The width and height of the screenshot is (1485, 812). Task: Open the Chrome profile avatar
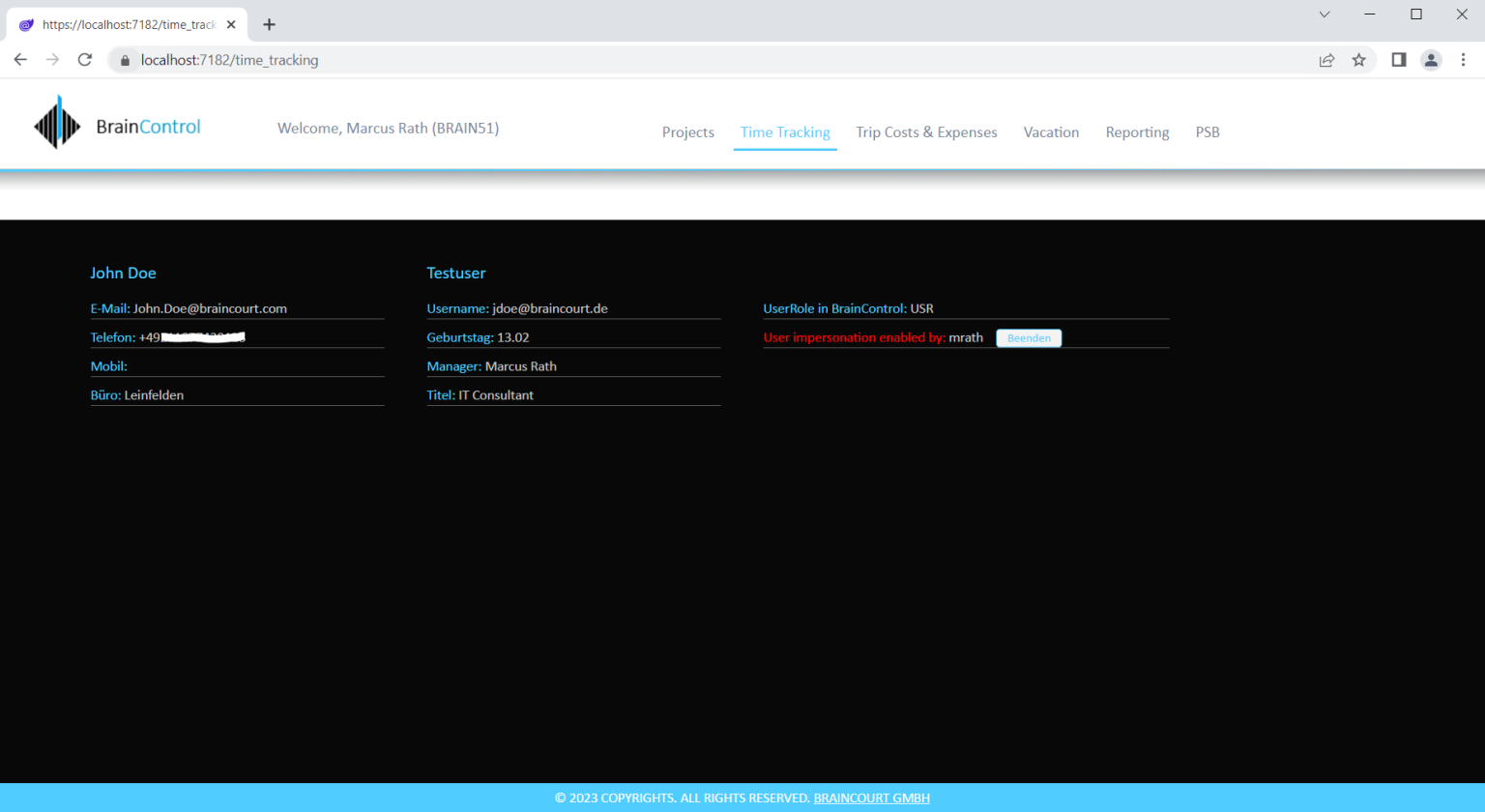point(1431,60)
